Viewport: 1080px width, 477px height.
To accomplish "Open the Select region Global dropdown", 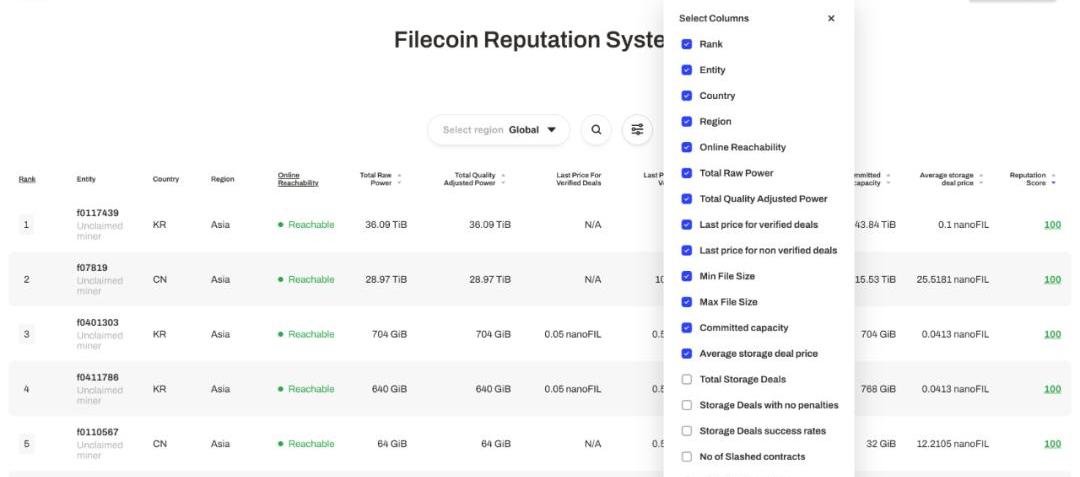I will pyautogui.click(x=498, y=130).
